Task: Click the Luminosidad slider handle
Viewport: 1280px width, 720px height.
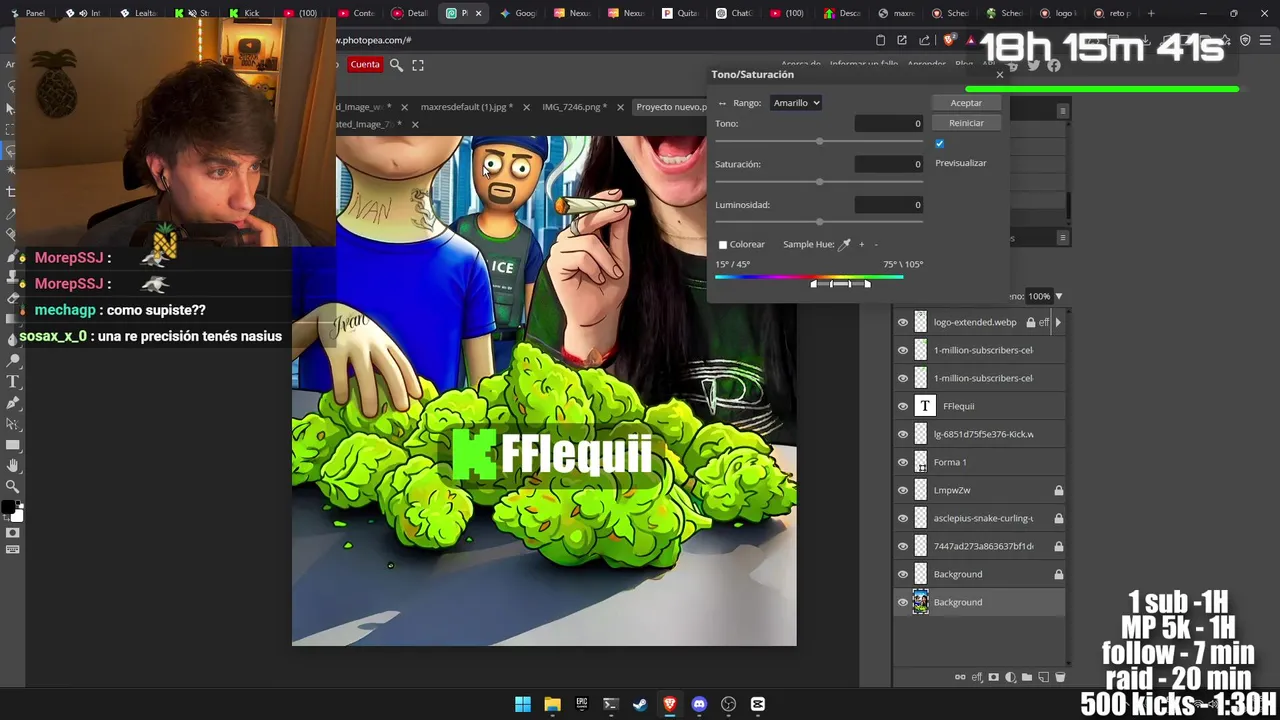Action: pyautogui.click(x=820, y=221)
